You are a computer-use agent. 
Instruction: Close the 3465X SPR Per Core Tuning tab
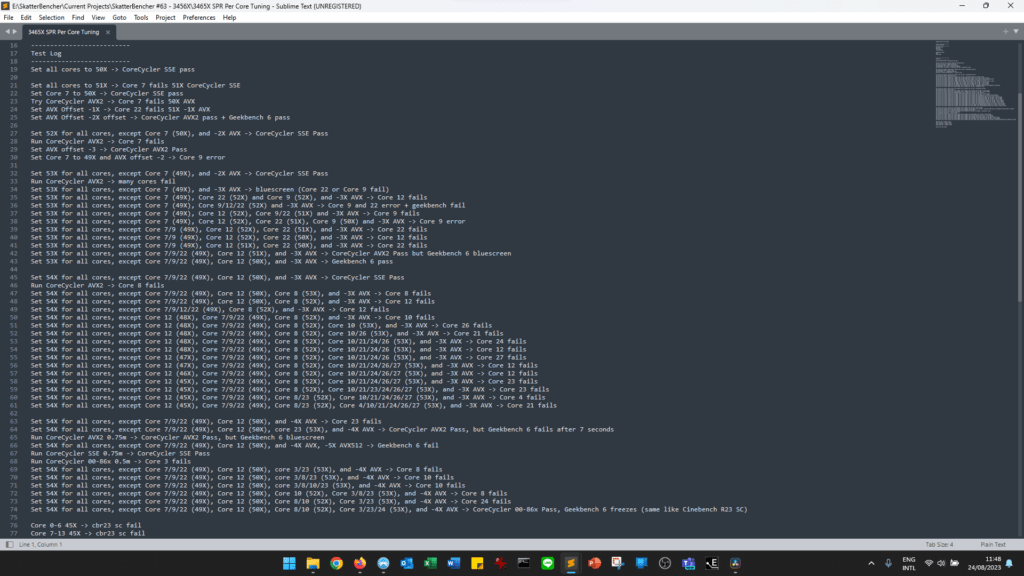pyautogui.click(x=108, y=32)
